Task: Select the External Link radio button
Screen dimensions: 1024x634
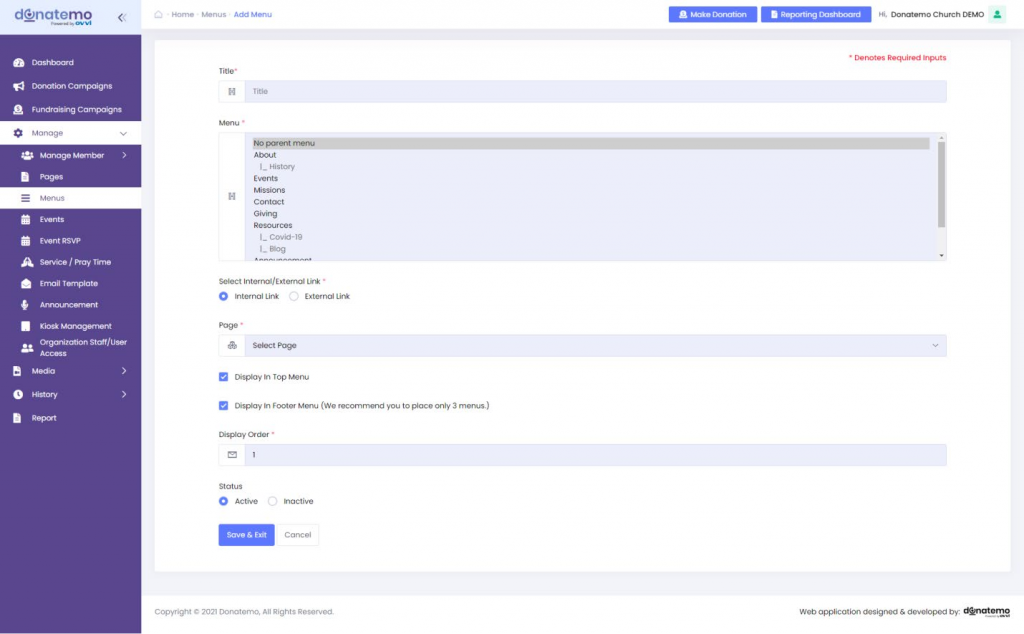Action: [x=296, y=296]
